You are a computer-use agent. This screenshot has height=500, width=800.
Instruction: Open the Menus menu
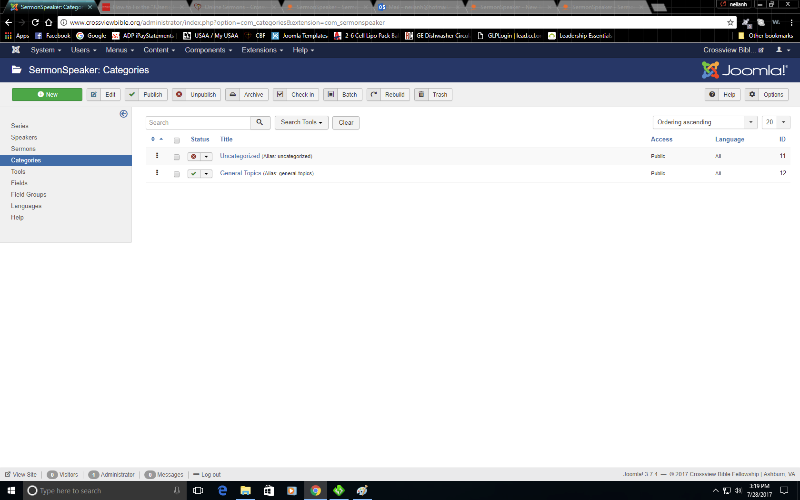point(119,50)
